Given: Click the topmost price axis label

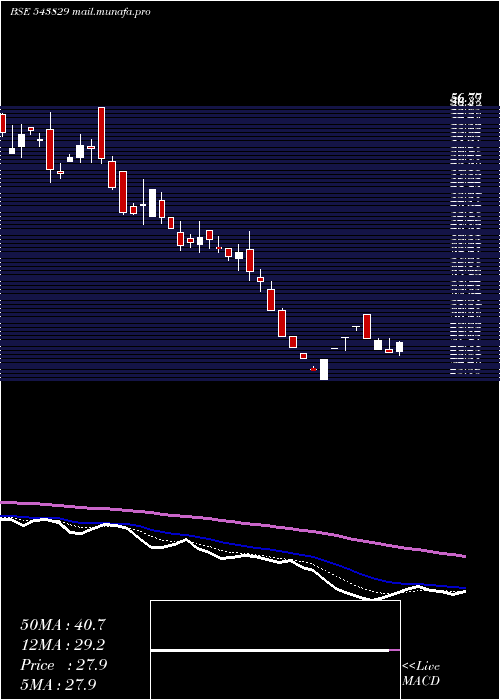Looking at the screenshot, I should click(466, 96).
